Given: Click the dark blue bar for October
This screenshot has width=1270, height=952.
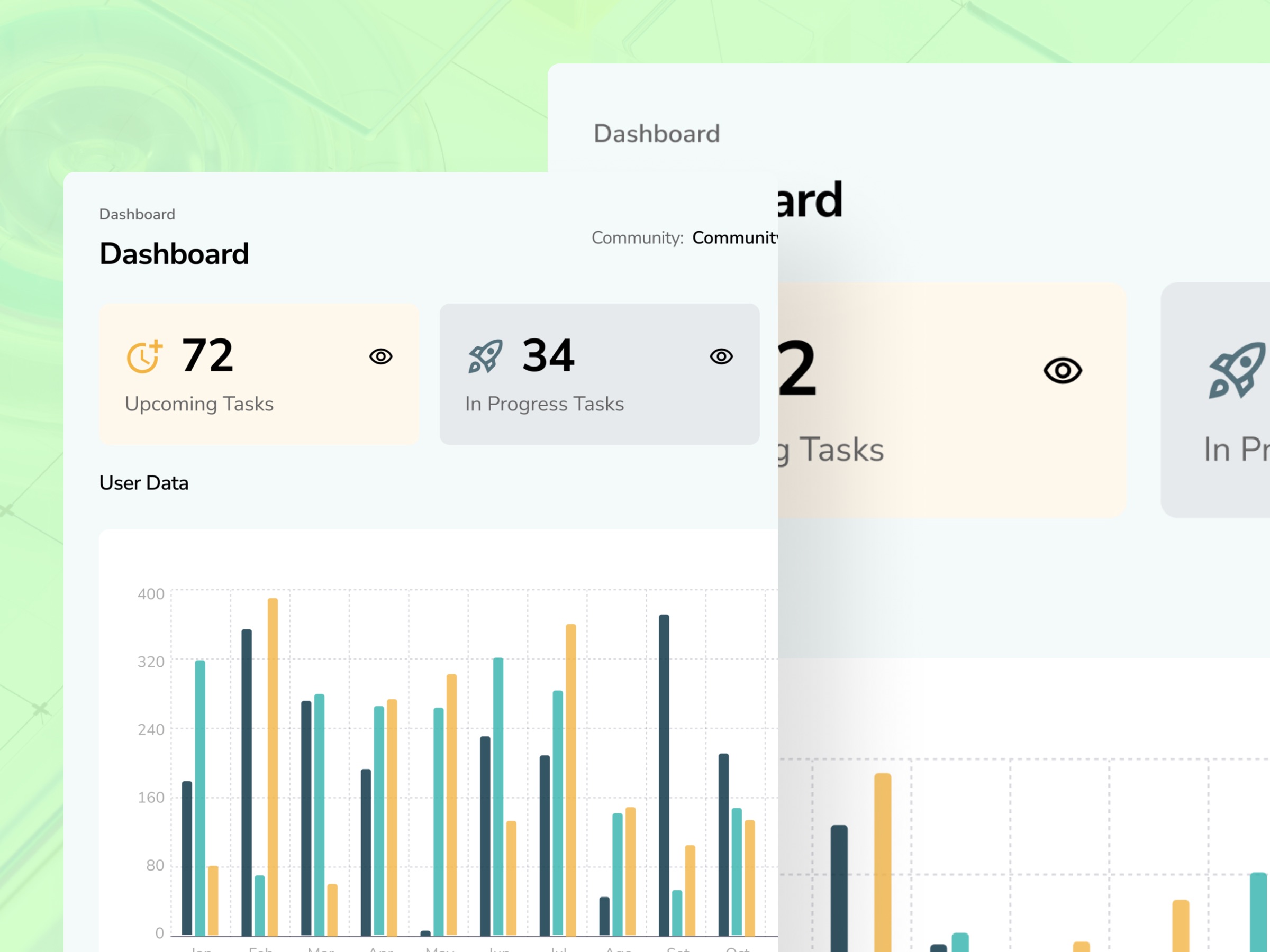Looking at the screenshot, I should (723, 845).
